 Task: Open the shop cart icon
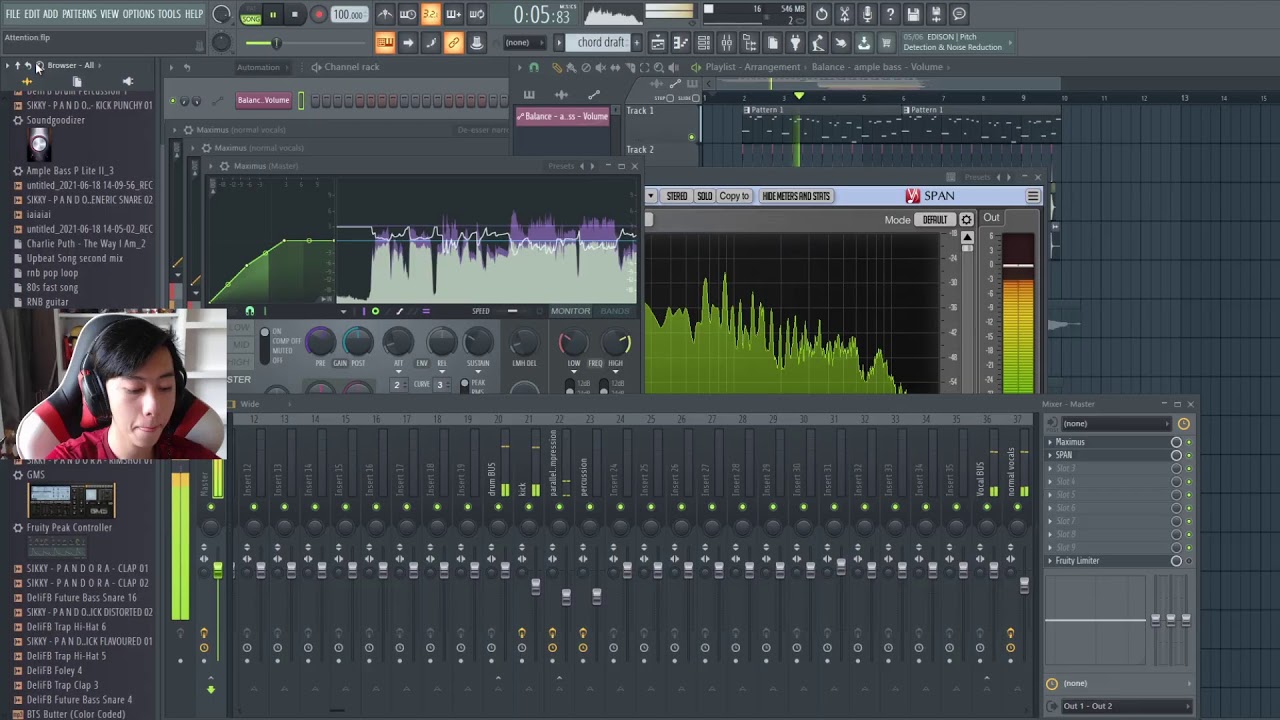886,43
